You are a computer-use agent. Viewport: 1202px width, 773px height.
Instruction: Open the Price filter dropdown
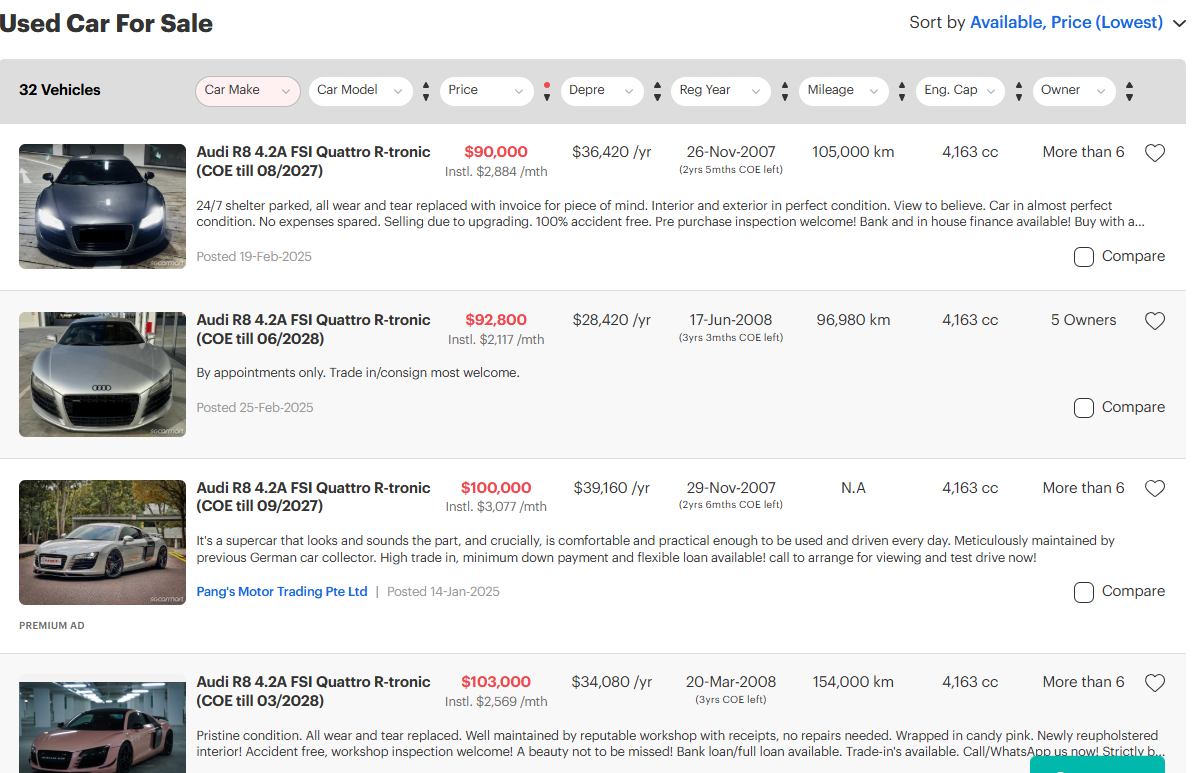click(486, 91)
